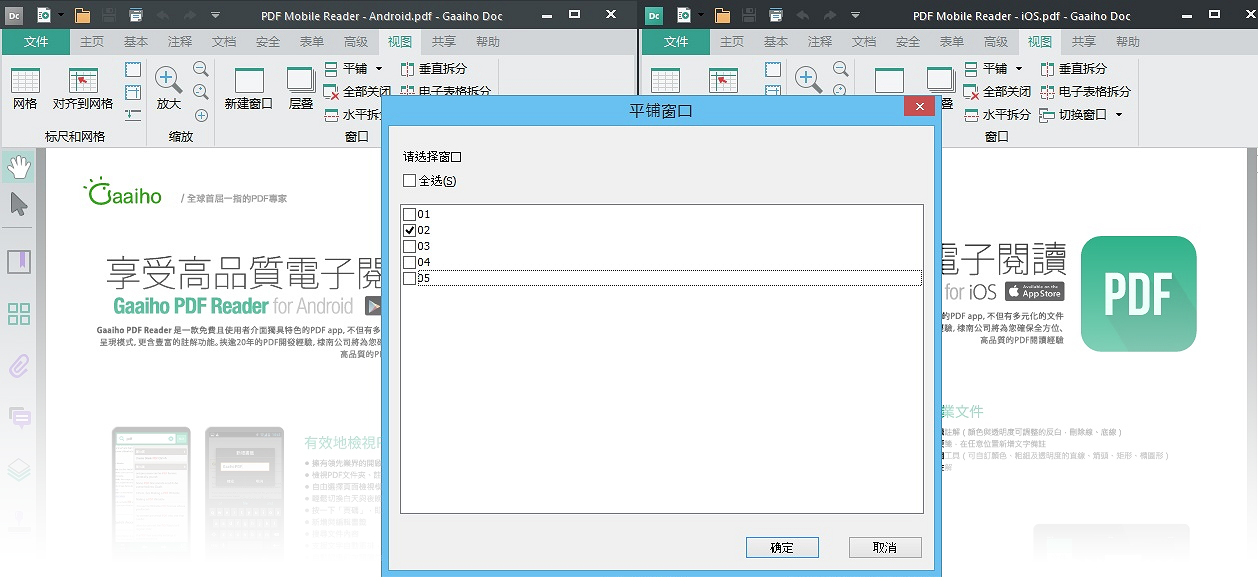Open 帮助 tab in iOS.pdf window
1258x588 pixels.
tap(1128, 42)
